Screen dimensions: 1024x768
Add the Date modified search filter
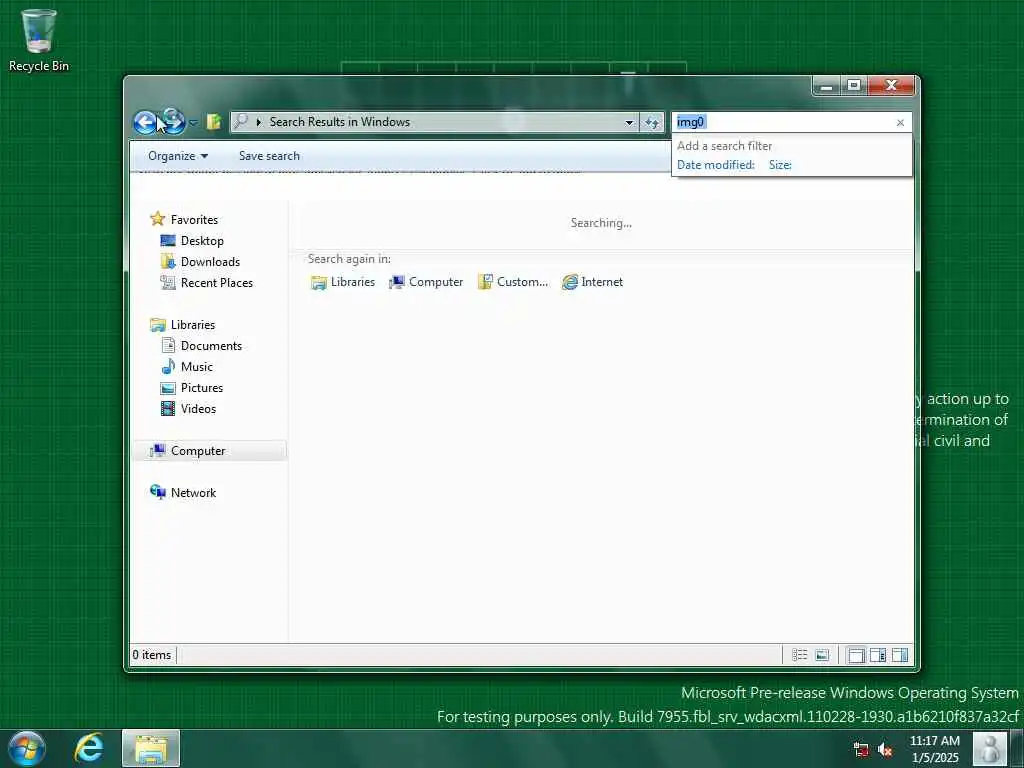716,165
